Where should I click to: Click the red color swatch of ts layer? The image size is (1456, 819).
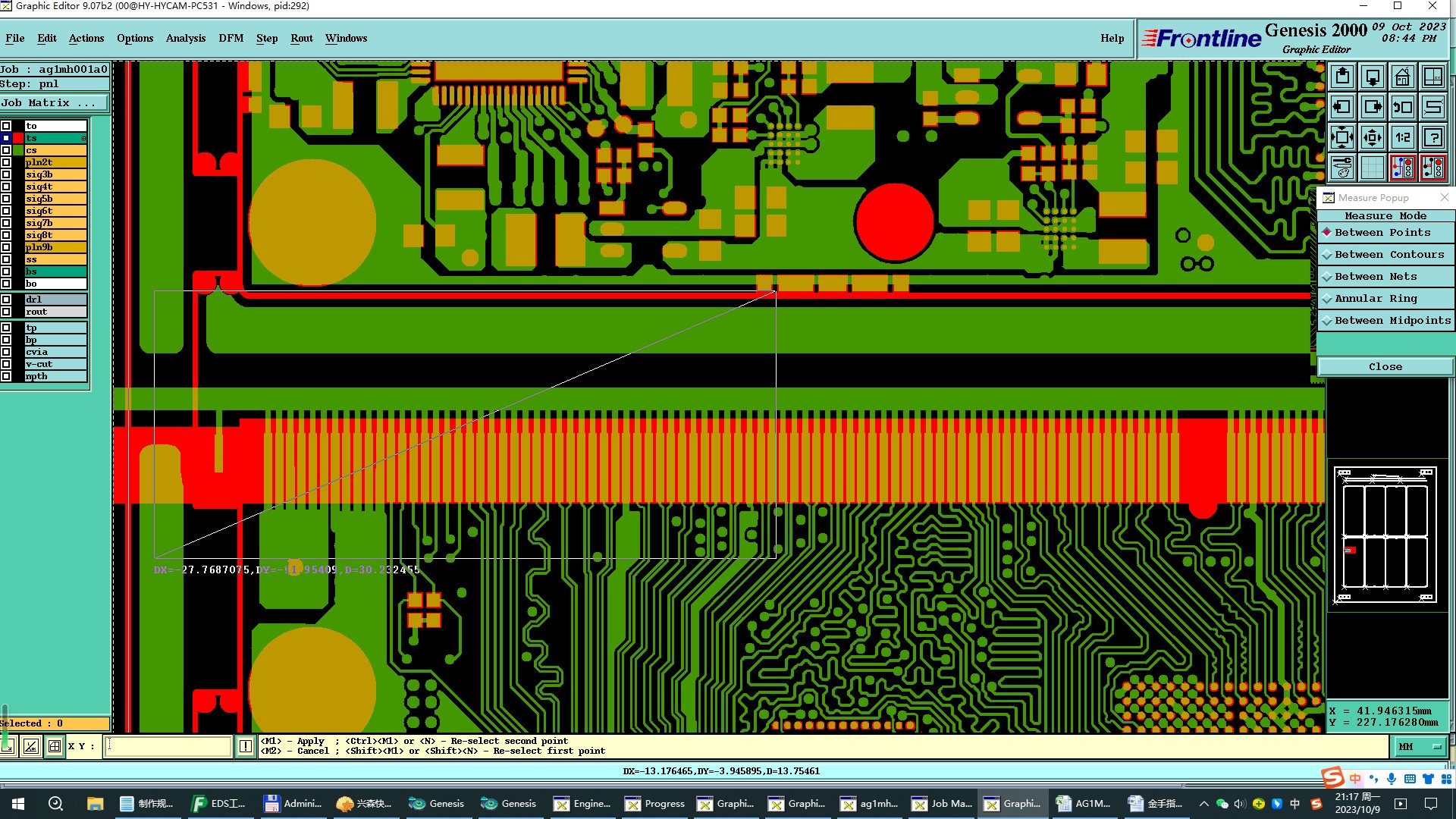(18, 138)
